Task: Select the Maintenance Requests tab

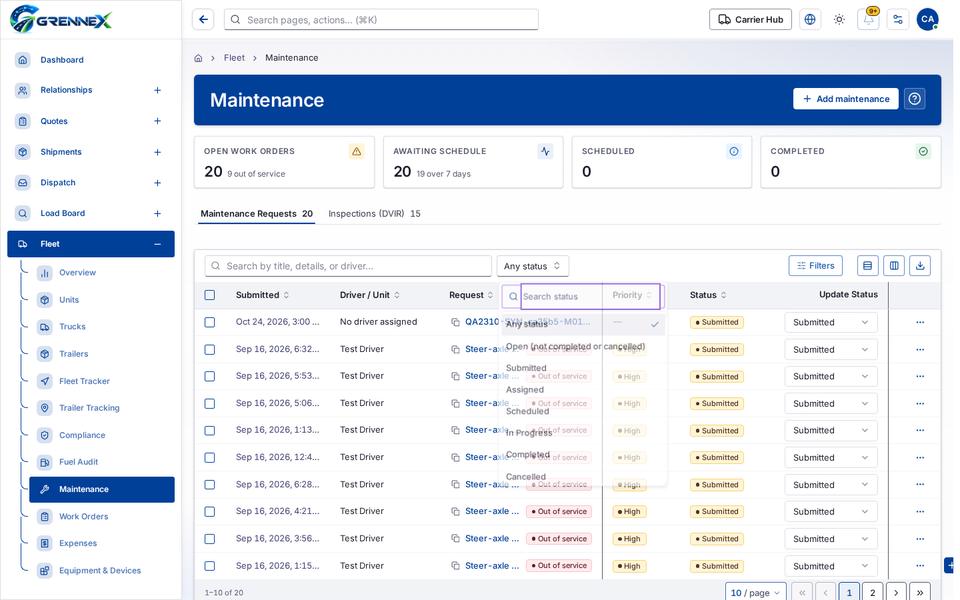Action: [257, 214]
